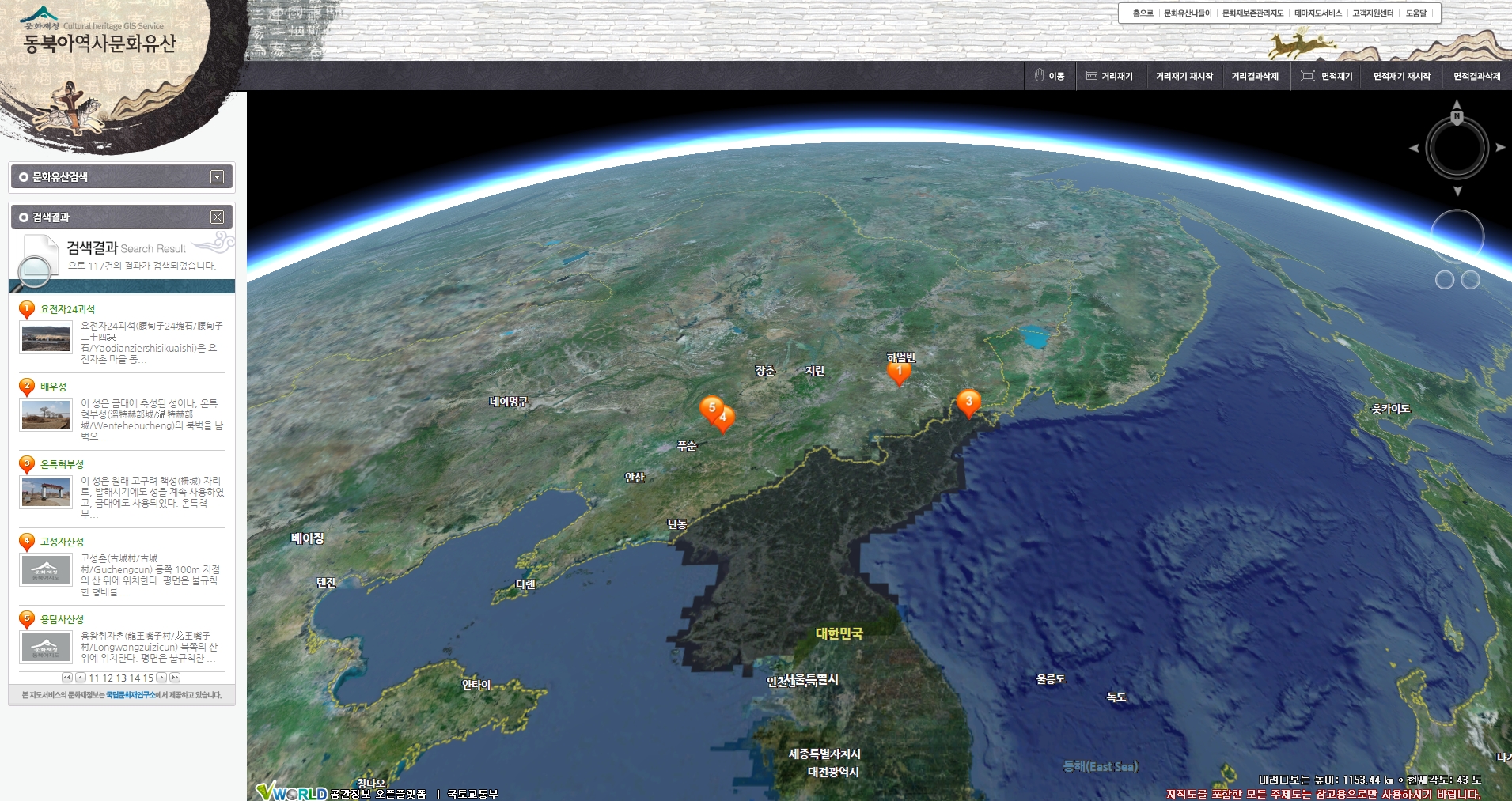Activate the 거리재기 distance measuring tool
Screen dimensions: 1512x801
pyautogui.click(x=1109, y=76)
